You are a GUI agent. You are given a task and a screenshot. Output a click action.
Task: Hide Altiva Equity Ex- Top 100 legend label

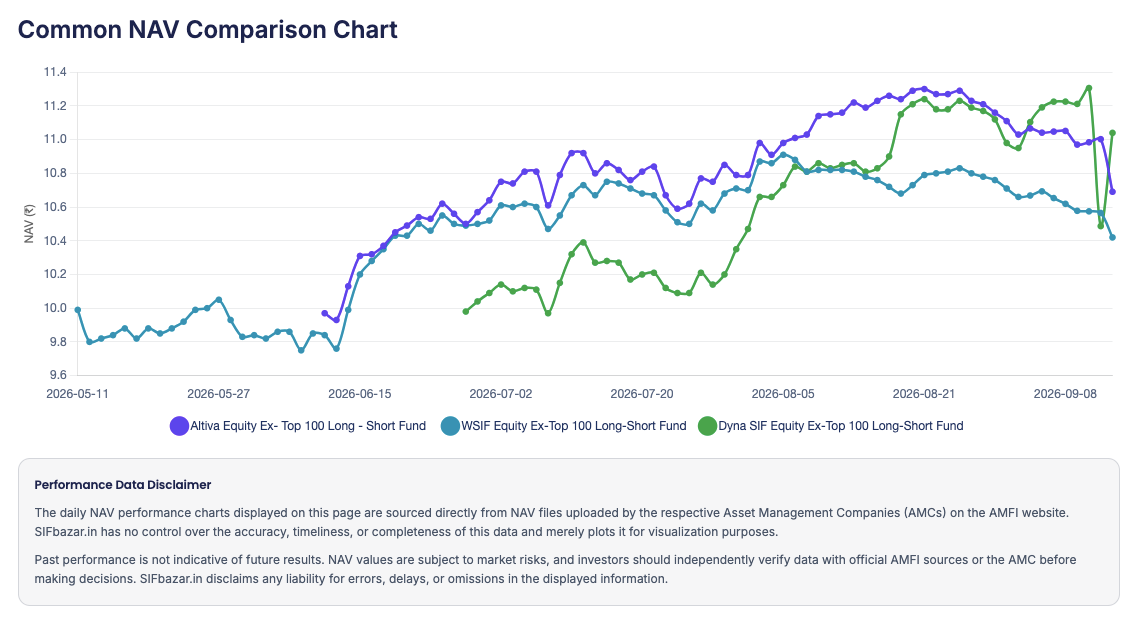click(x=308, y=426)
